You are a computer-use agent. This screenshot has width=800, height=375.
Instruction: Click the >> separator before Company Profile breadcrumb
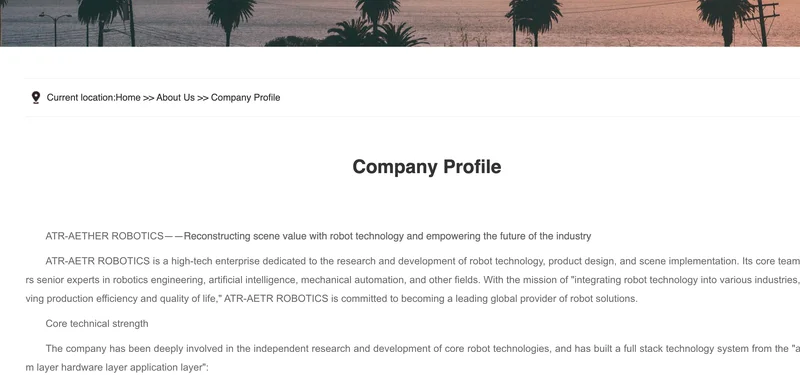[203, 97]
